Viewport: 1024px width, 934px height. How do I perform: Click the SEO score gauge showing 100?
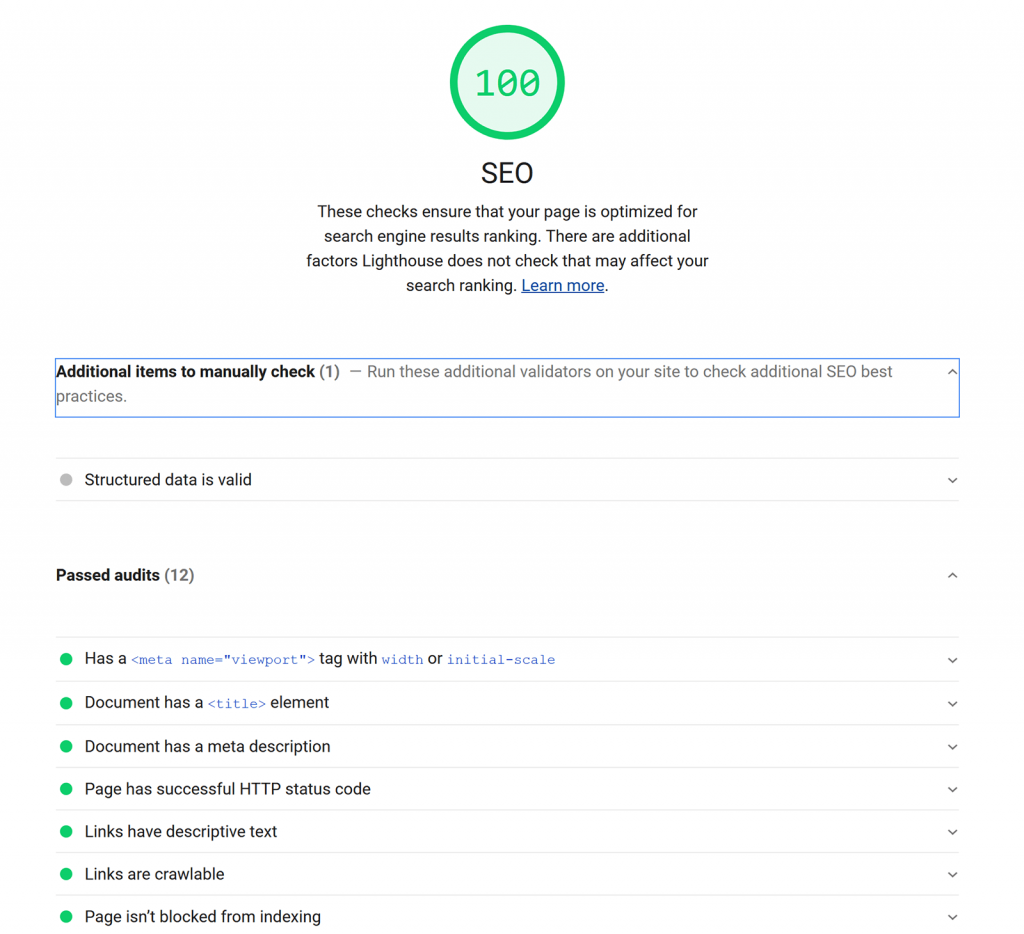(x=507, y=82)
